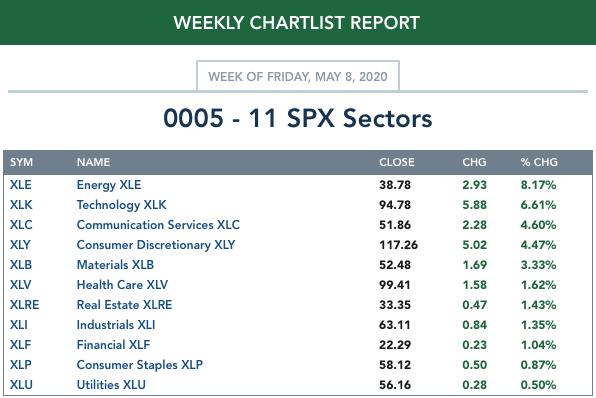Image resolution: width=596 pixels, height=398 pixels.
Task: Click the Week of Friday date box
Action: (298, 76)
